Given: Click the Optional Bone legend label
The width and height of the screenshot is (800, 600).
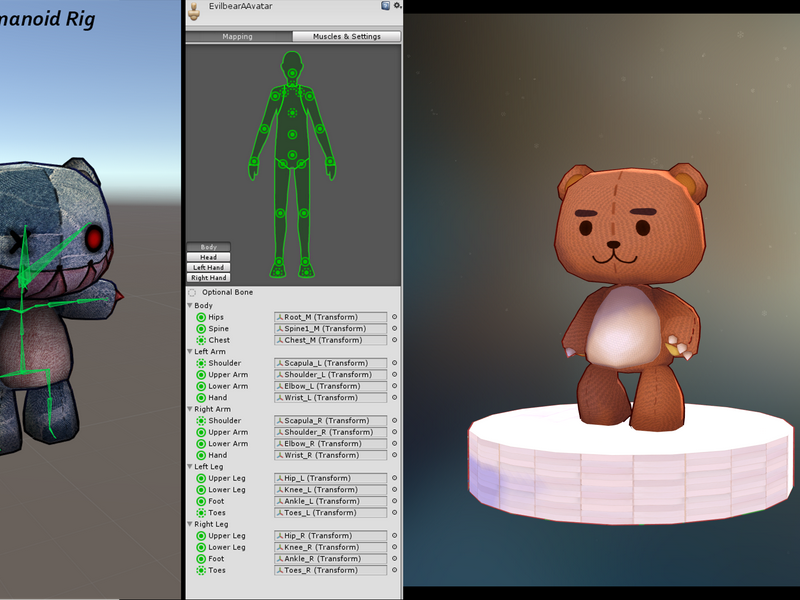Looking at the screenshot, I should [227, 292].
